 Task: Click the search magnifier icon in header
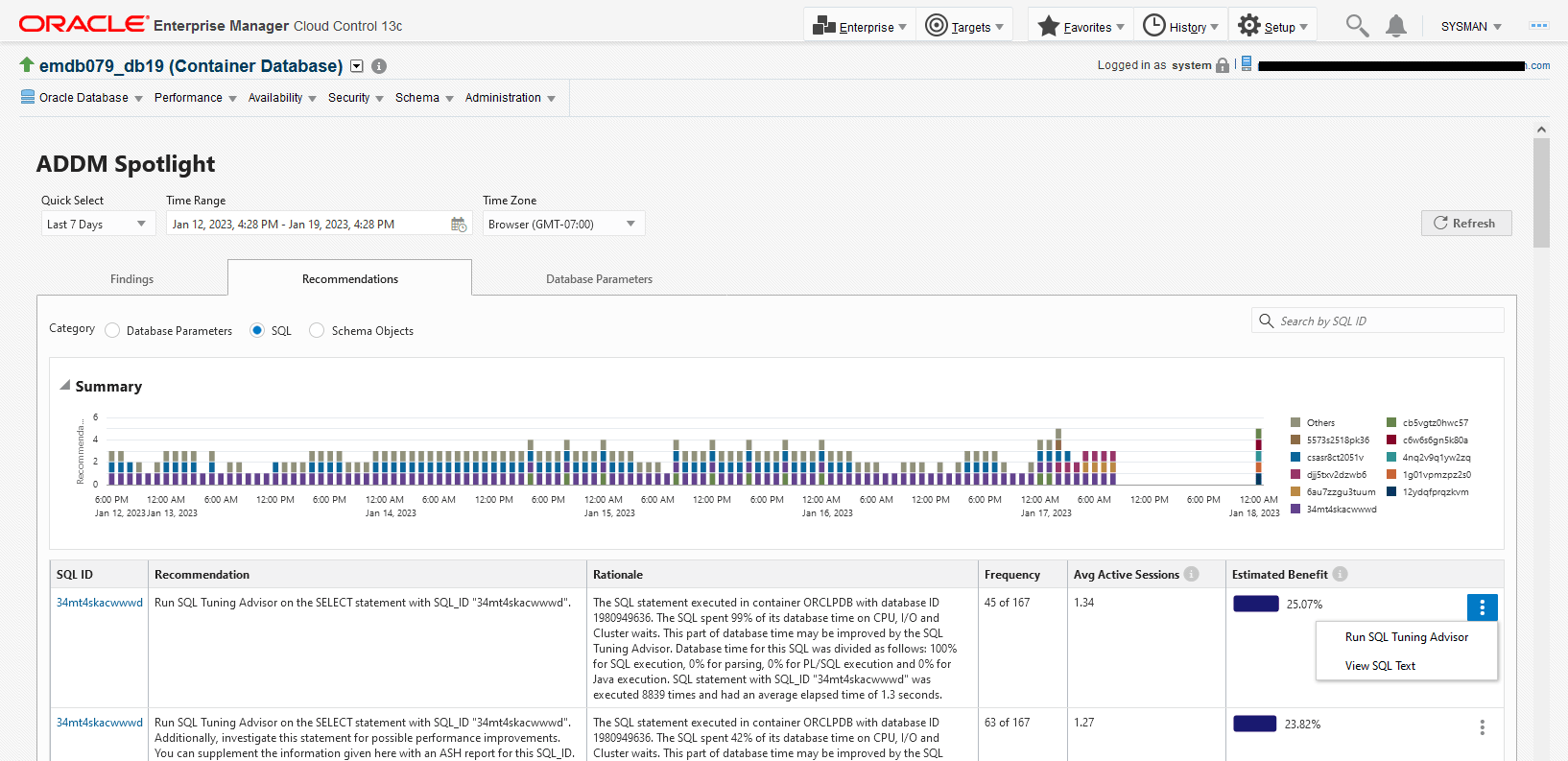pyautogui.click(x=1356, y=26)
